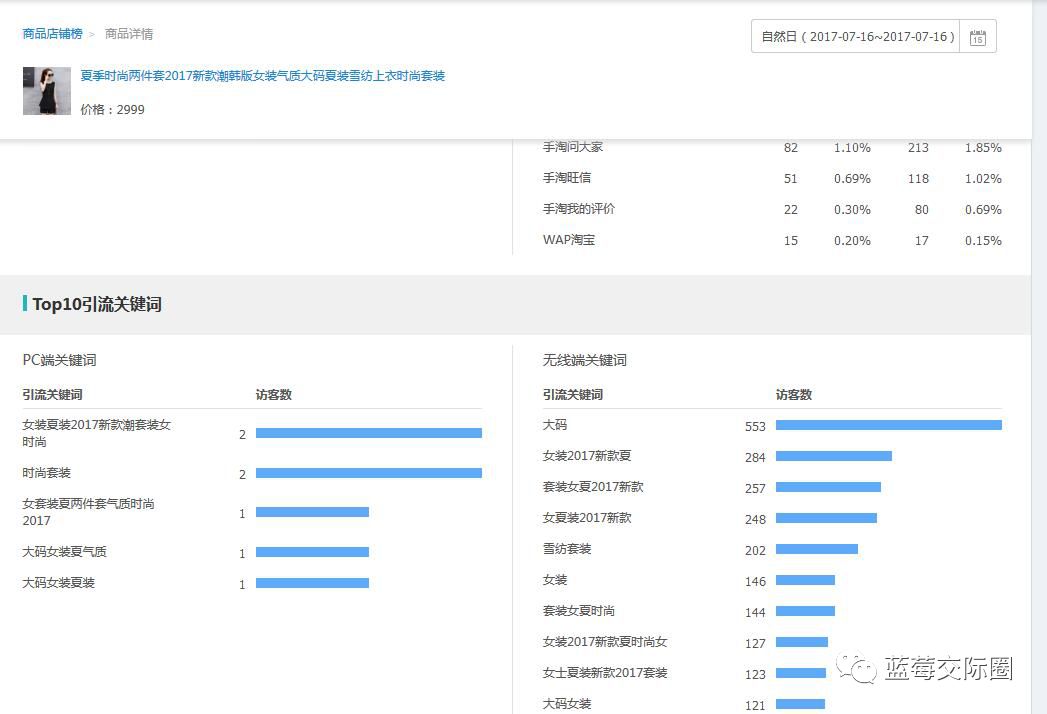Click the bar for 女装2017新款夏

[x=835, y=455]
